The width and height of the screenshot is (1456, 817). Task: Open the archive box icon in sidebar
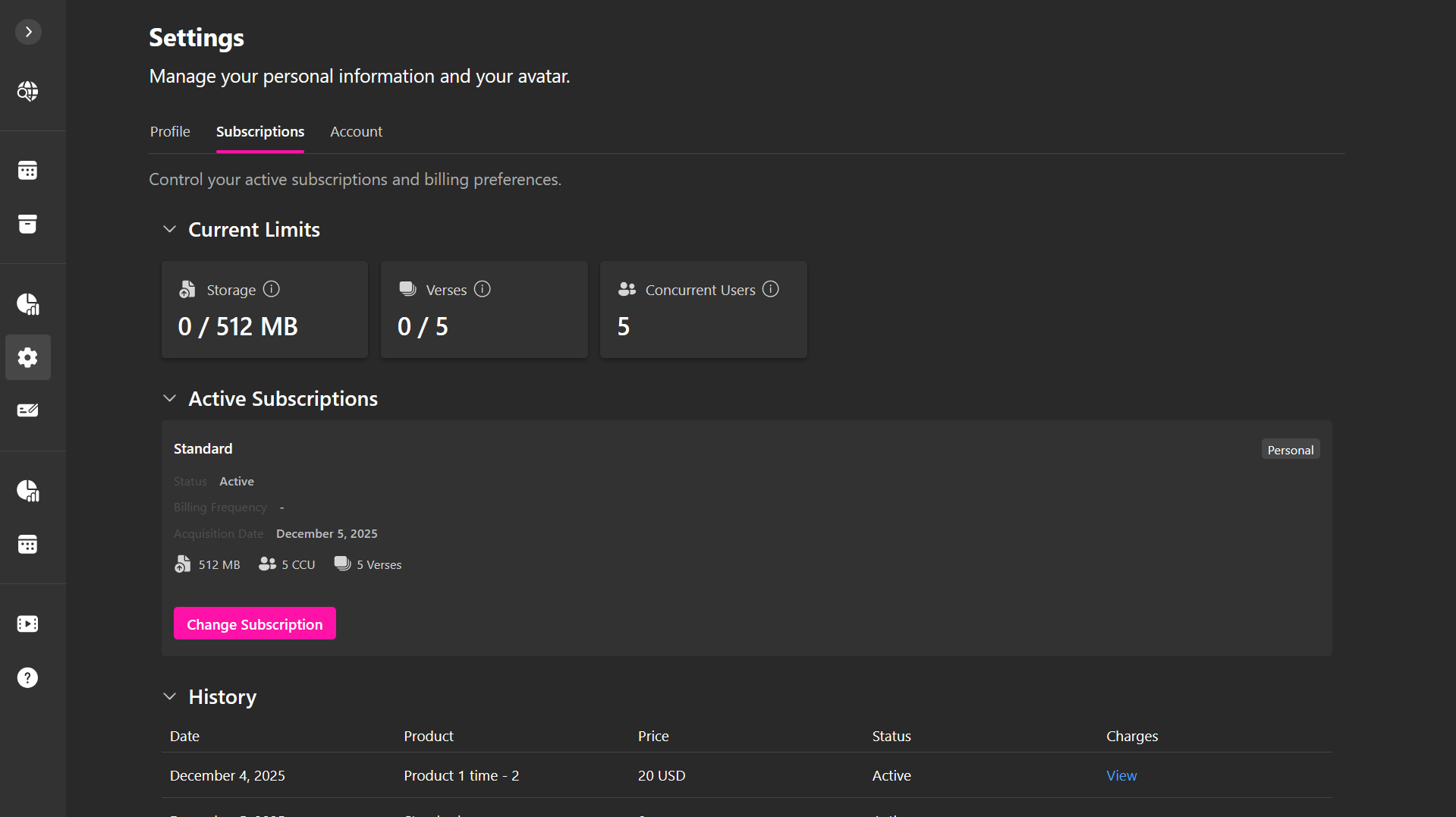pos(27,225)
